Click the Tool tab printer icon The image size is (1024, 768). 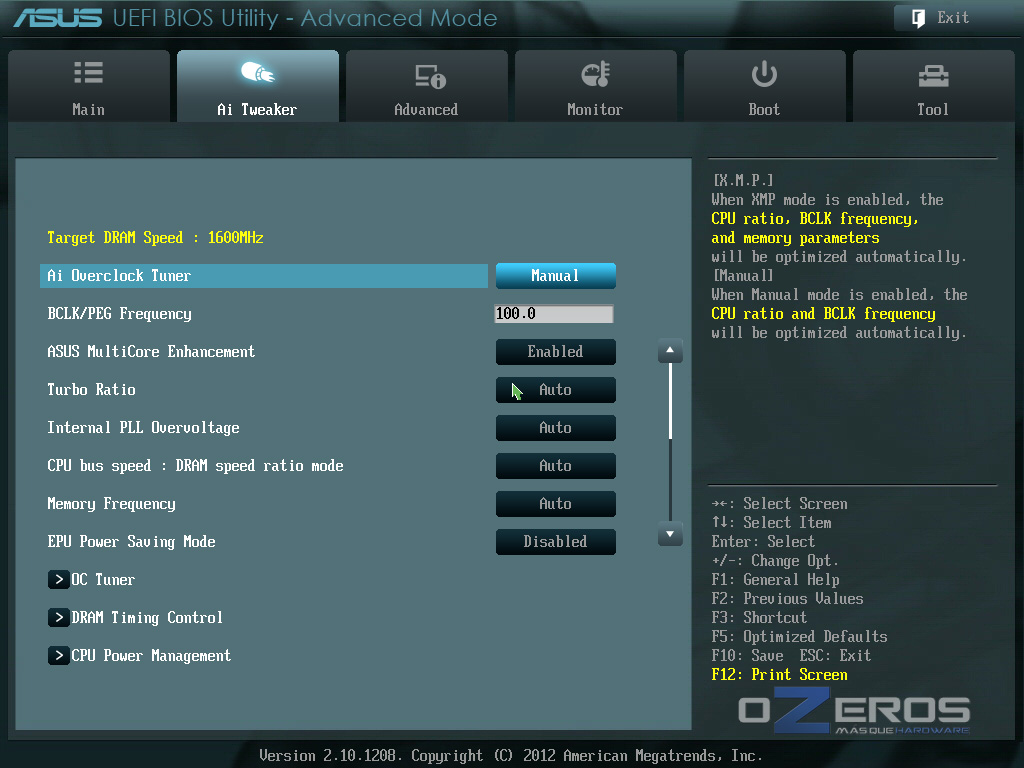(x=933, y=76)
